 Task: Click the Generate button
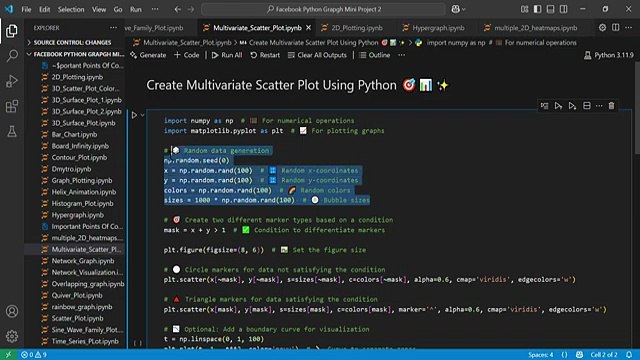point(148,55)
